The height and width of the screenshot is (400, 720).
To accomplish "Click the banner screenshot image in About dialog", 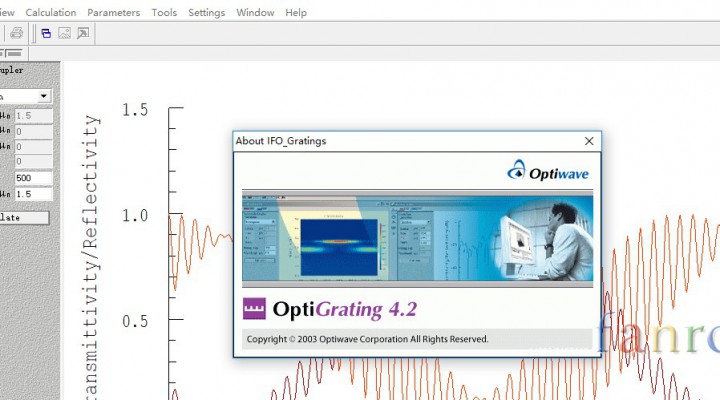I will click(x=417, y=240).
